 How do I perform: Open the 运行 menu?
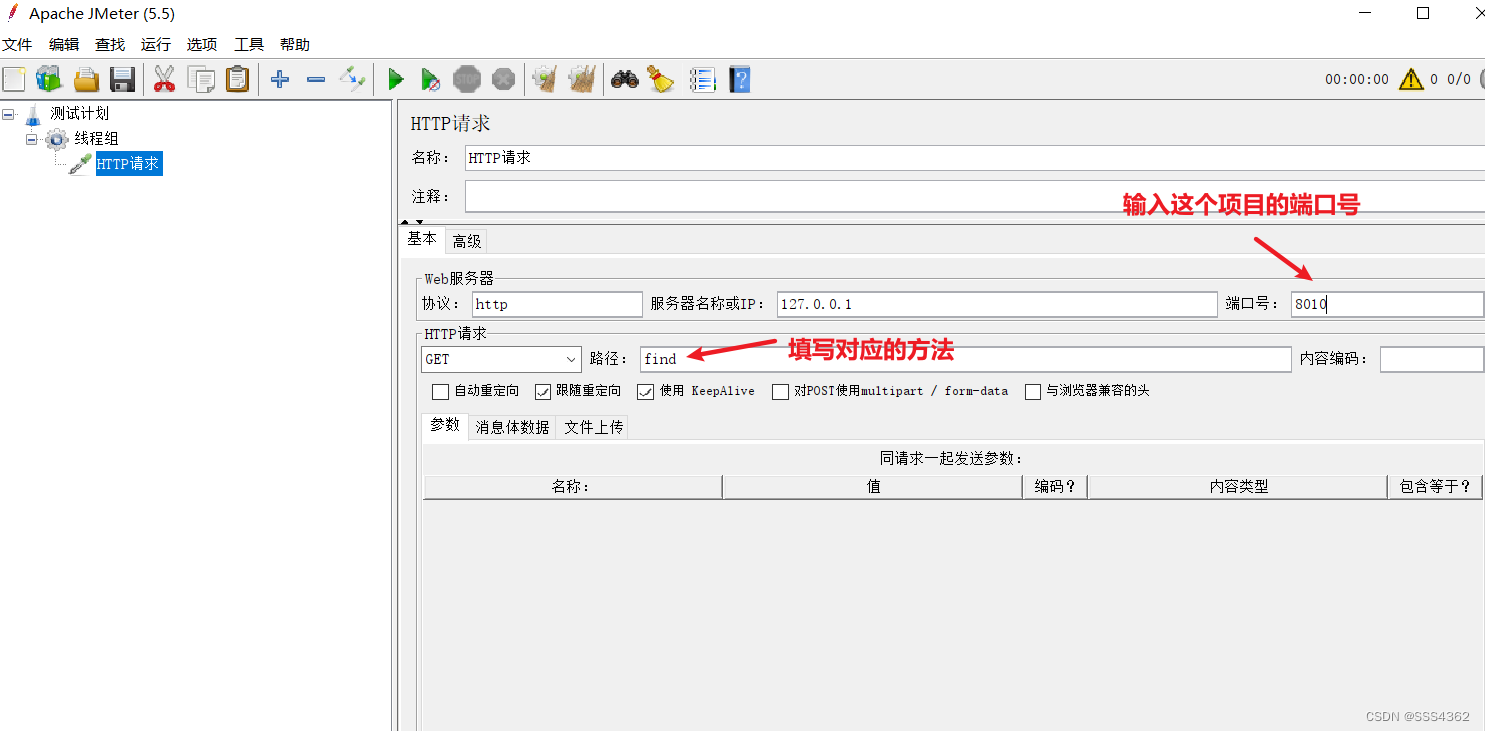tap(156, 45)
